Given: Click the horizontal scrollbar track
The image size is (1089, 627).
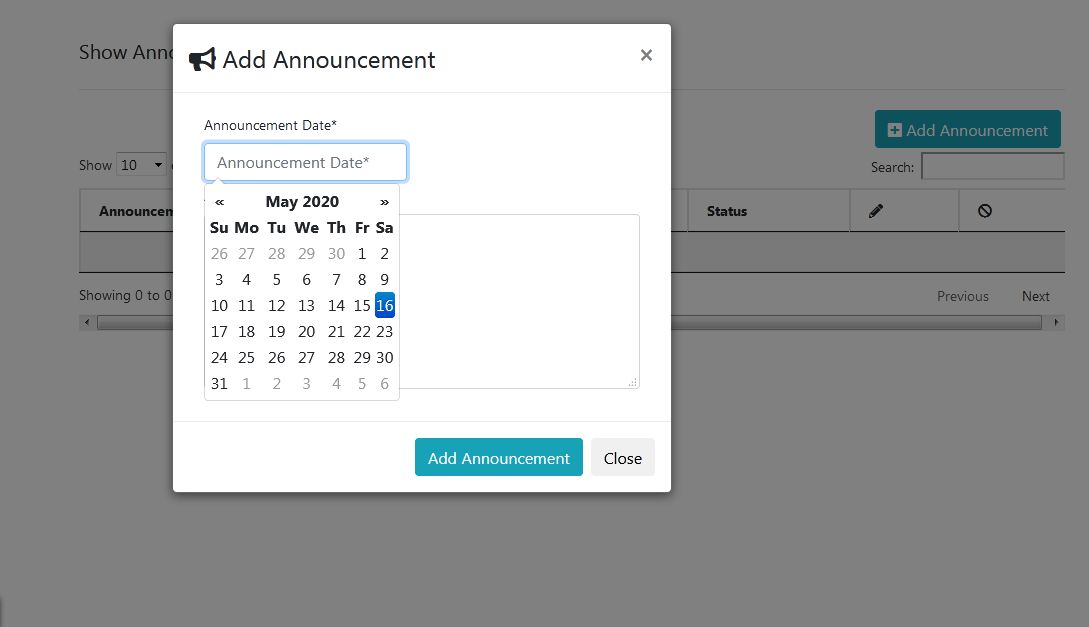Looking at the screenshot, I should 570,322.
